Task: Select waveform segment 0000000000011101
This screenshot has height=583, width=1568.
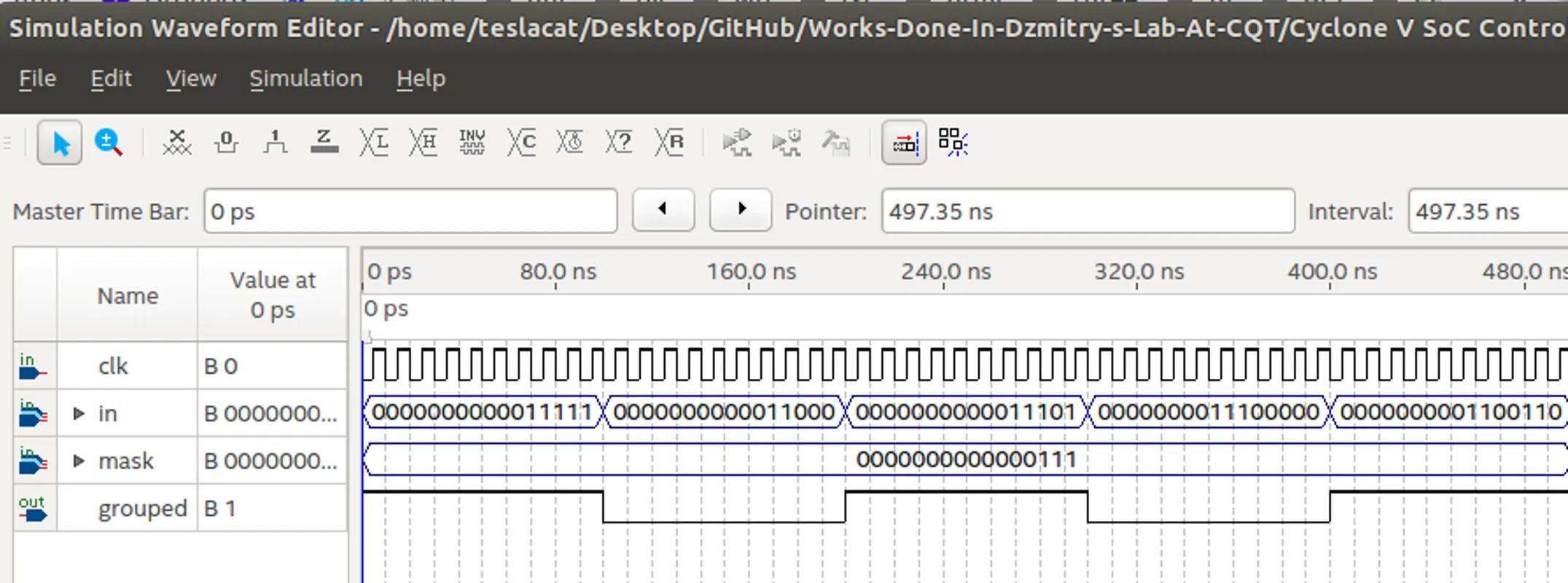Action: (966, 412)
